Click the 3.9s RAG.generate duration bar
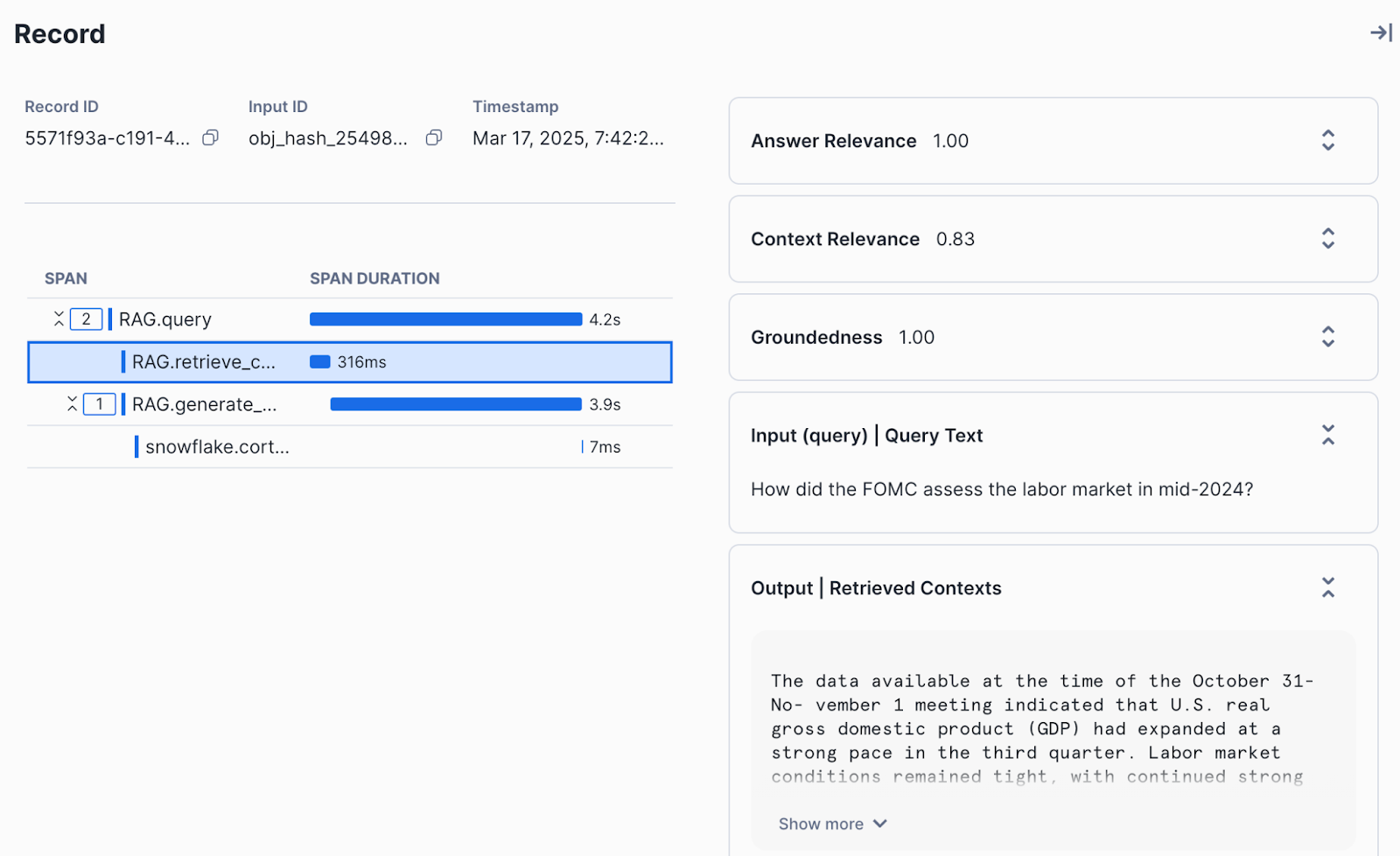This screenshot has width=1400, height=856. [x=455, y=404]
